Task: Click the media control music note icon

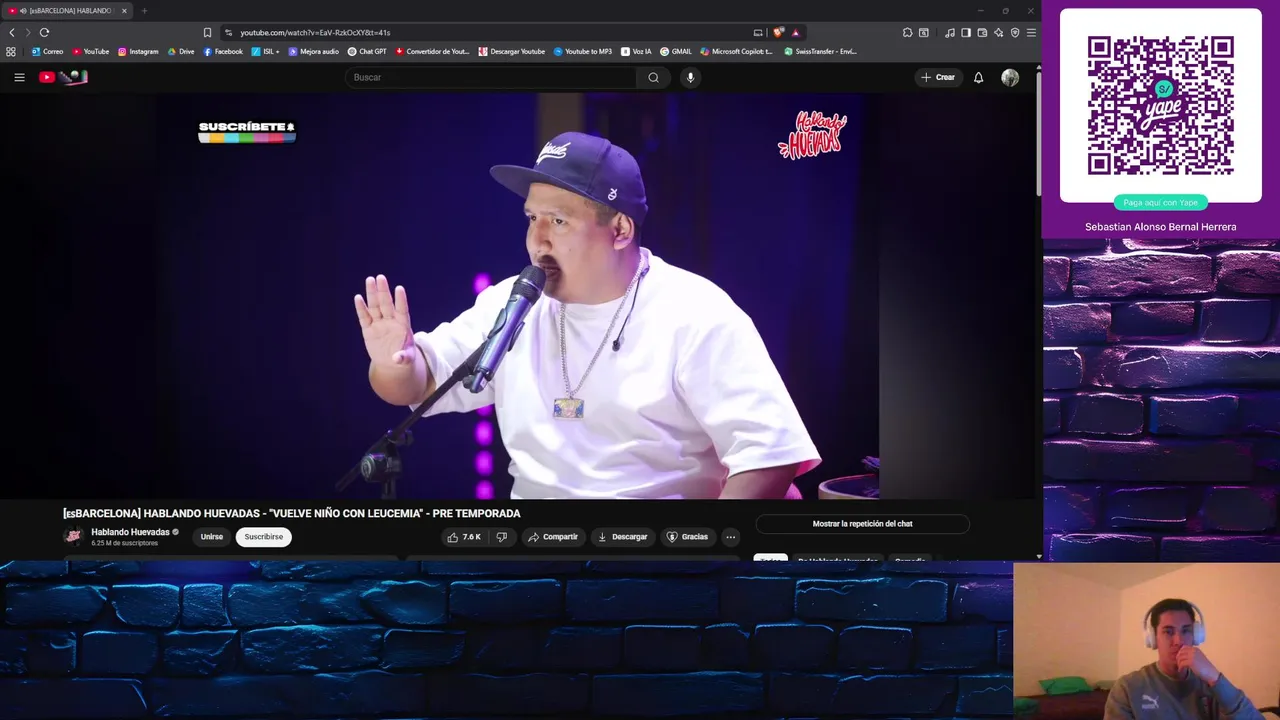Action: (x=949, y=32)
